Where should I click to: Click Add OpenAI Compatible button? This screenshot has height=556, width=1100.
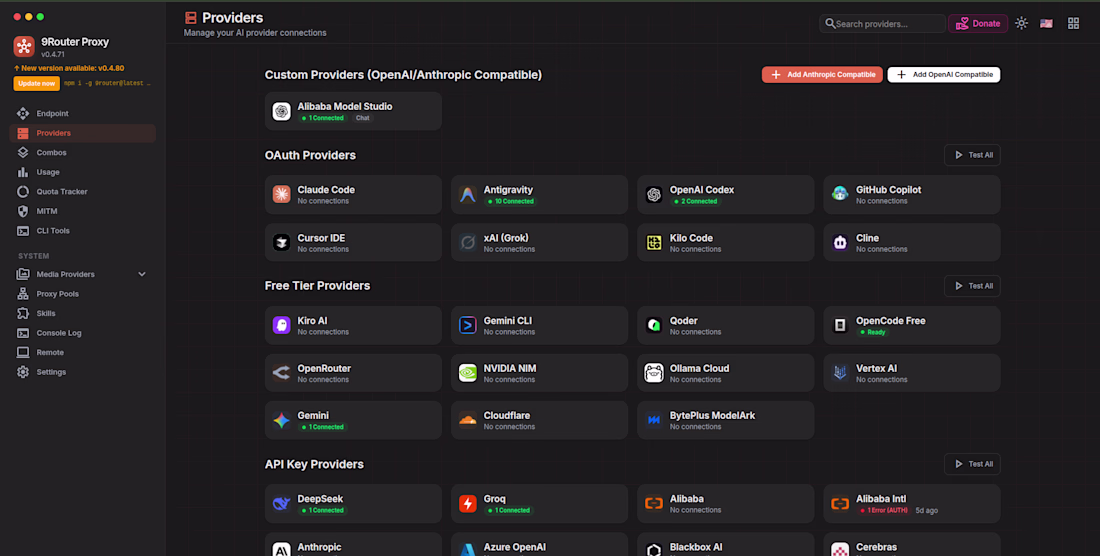click(x=944, y=74)
